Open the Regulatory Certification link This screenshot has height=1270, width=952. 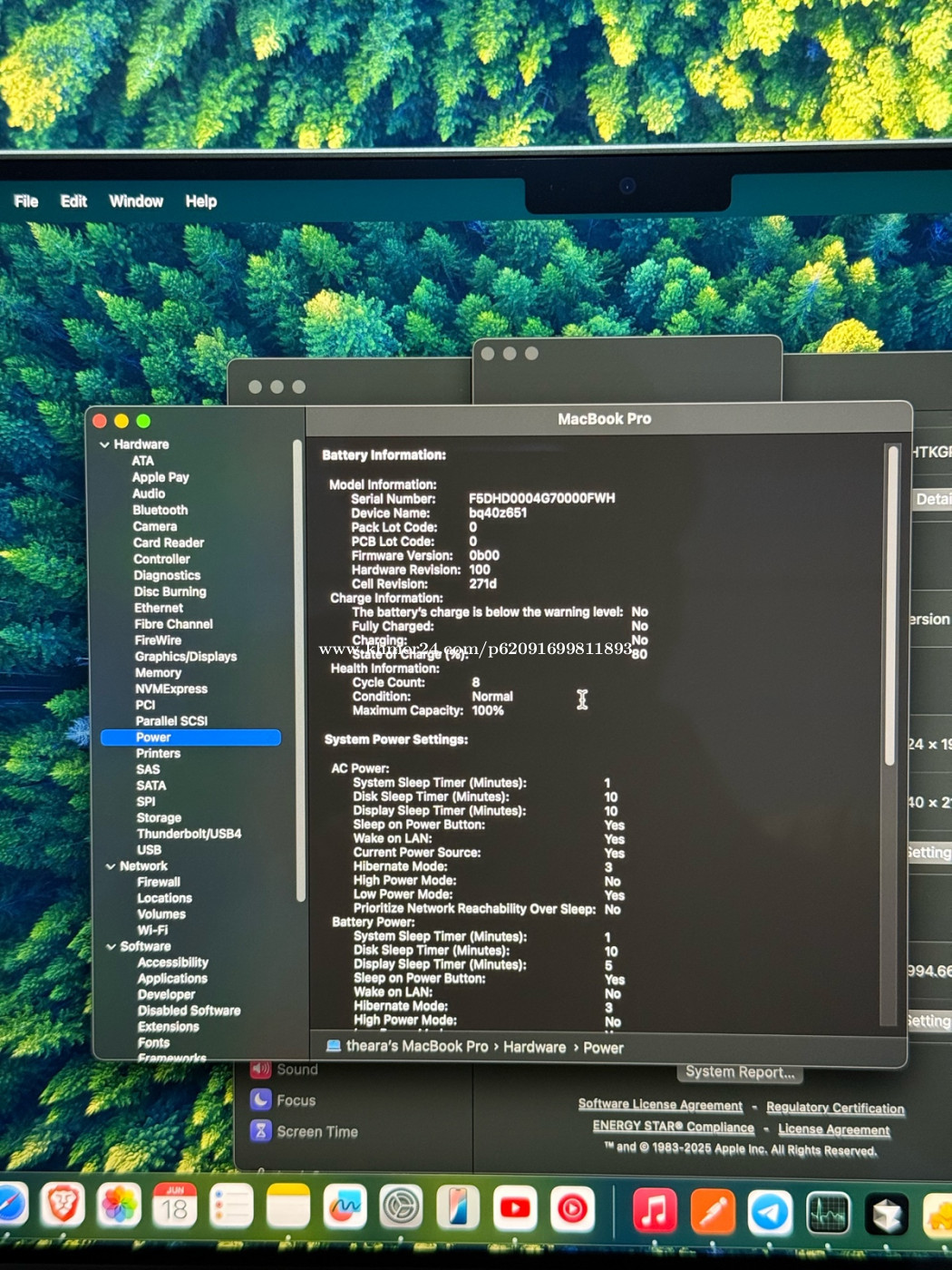tap(835, 1108)
